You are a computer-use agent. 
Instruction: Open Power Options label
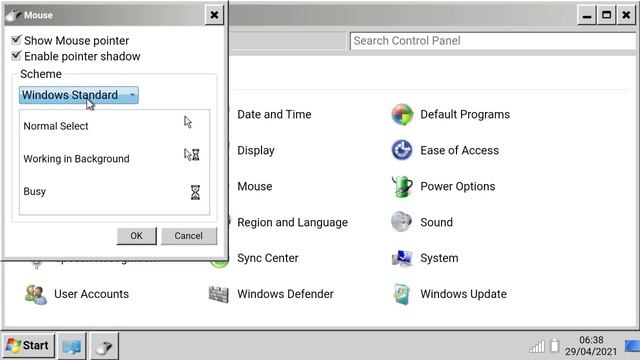458,186
